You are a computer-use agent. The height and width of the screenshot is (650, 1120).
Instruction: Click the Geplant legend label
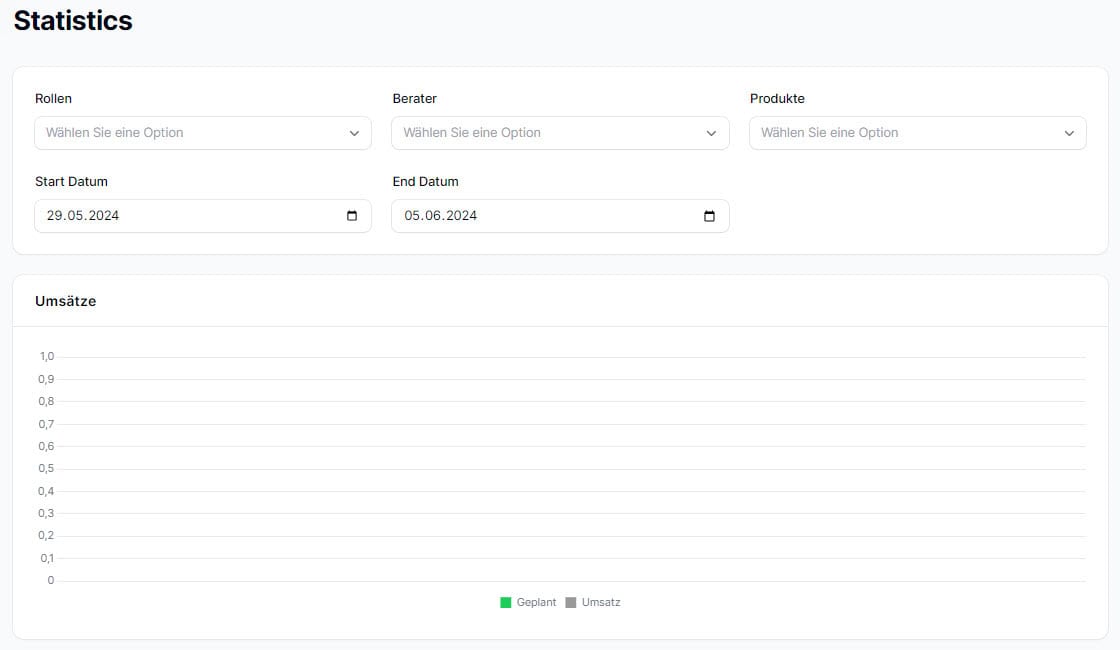[x=536, y=603]
